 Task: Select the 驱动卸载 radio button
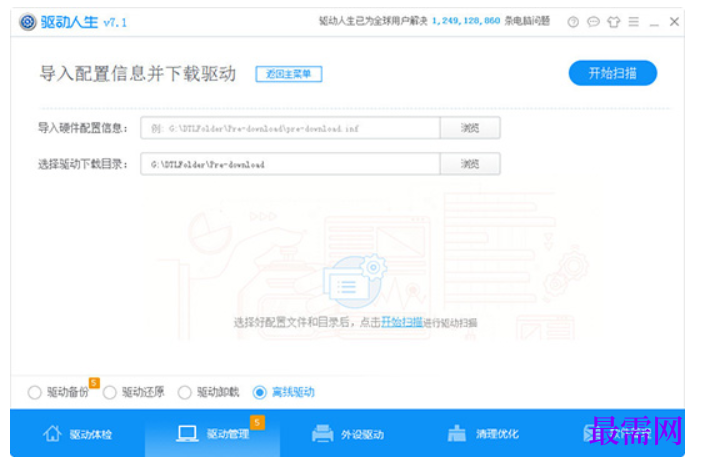(x=185, y=392)
